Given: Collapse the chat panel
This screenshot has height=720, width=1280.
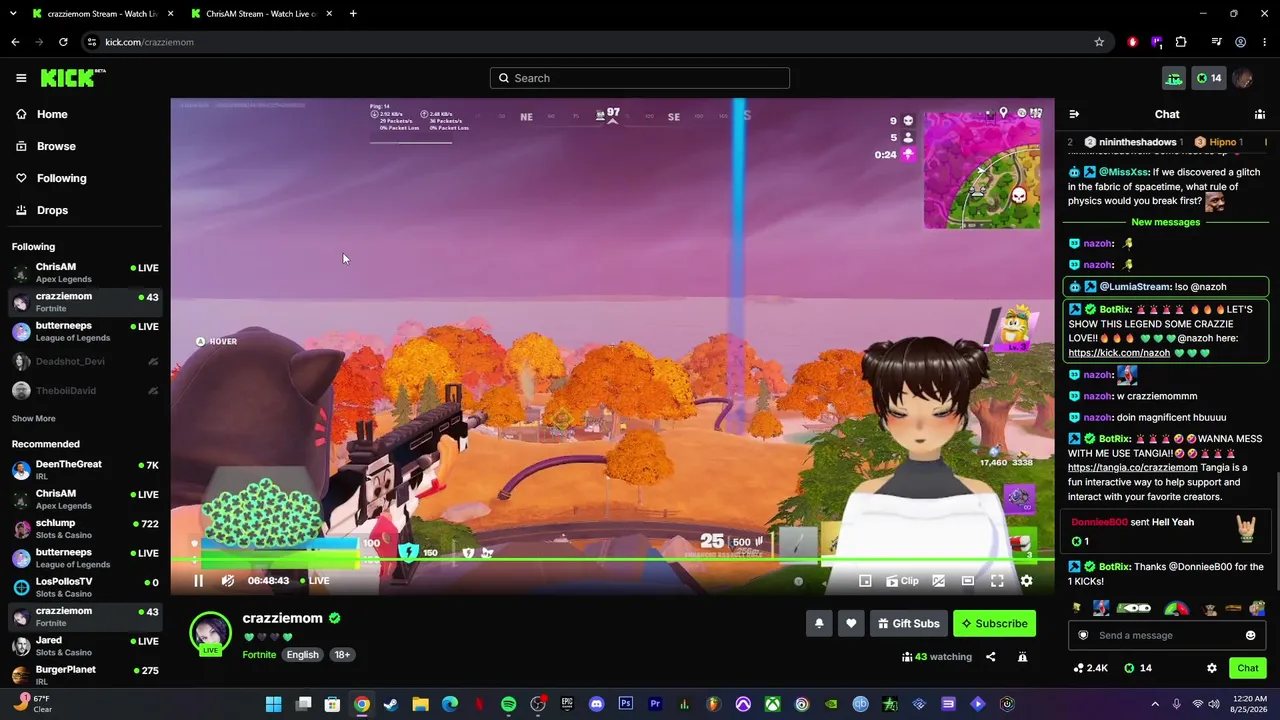Looking at the screenshot, I should pyautogui.click(x=1074, y=114).
